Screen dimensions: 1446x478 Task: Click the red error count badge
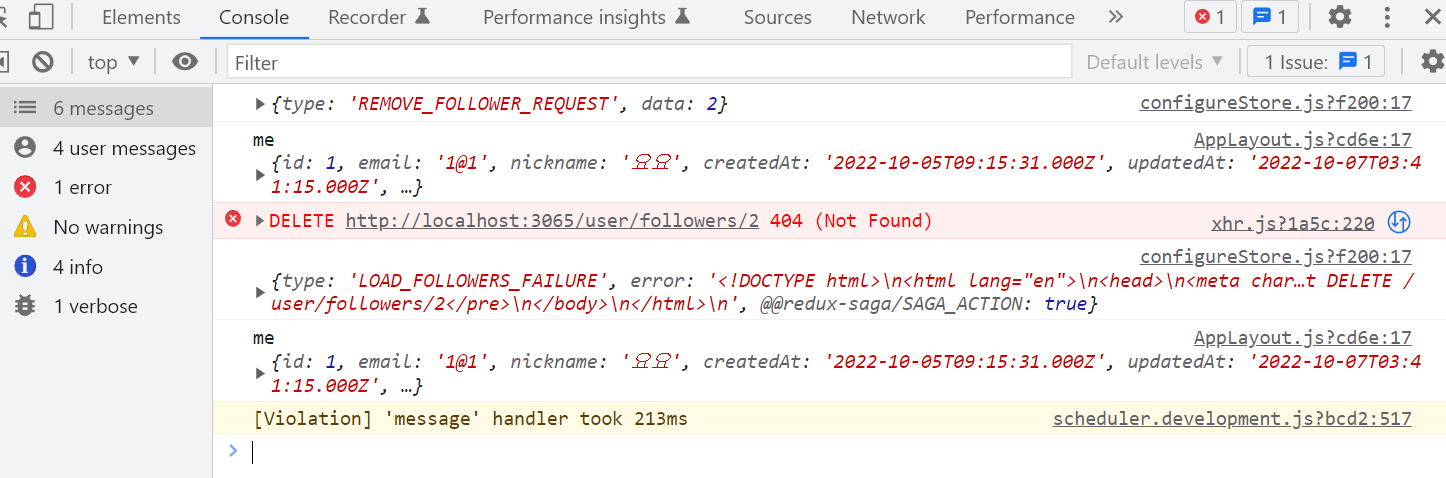pyautogui.click(x=1210, y=17)
